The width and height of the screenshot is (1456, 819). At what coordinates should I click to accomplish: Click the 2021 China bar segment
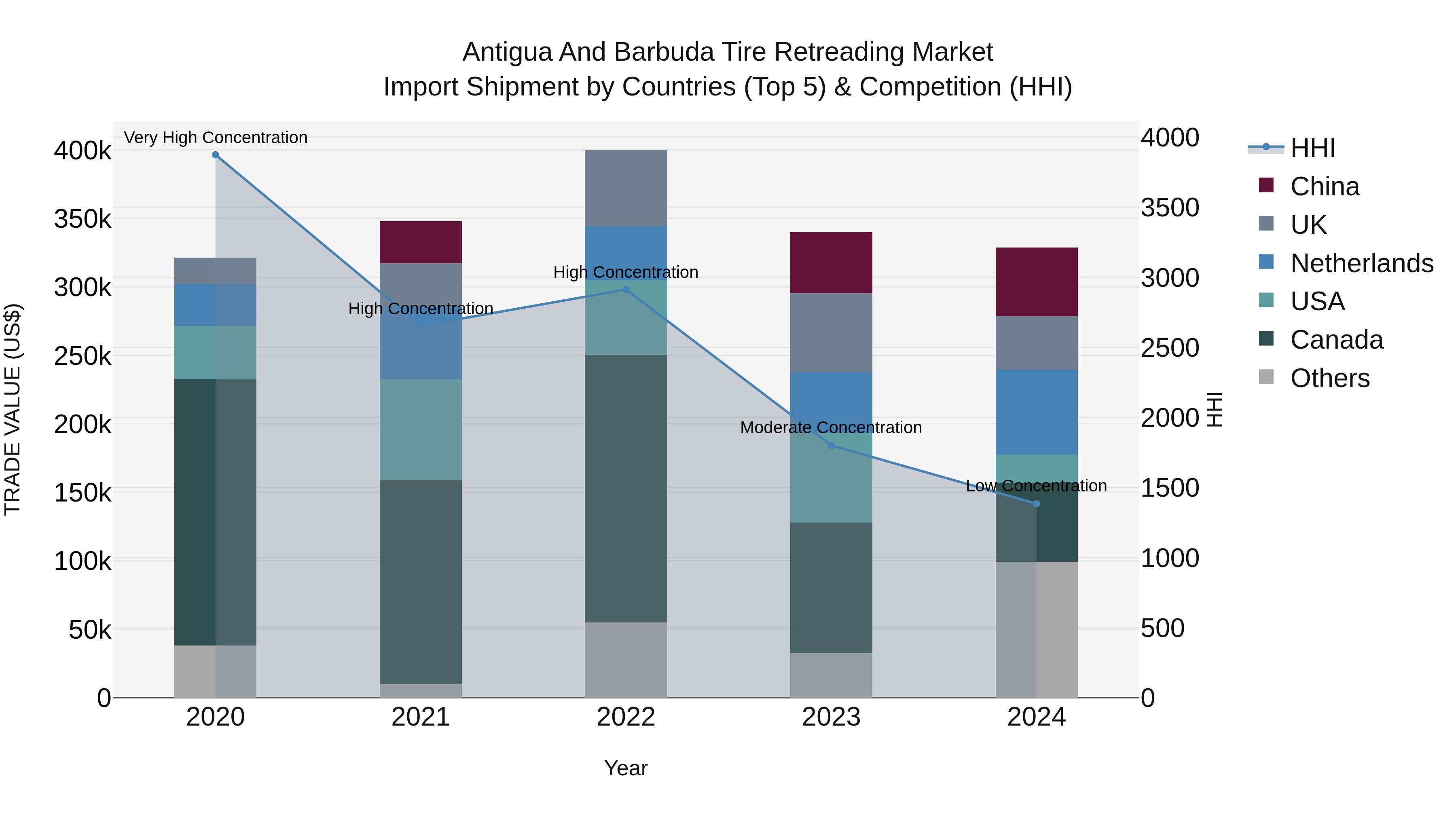click(421, 243)
